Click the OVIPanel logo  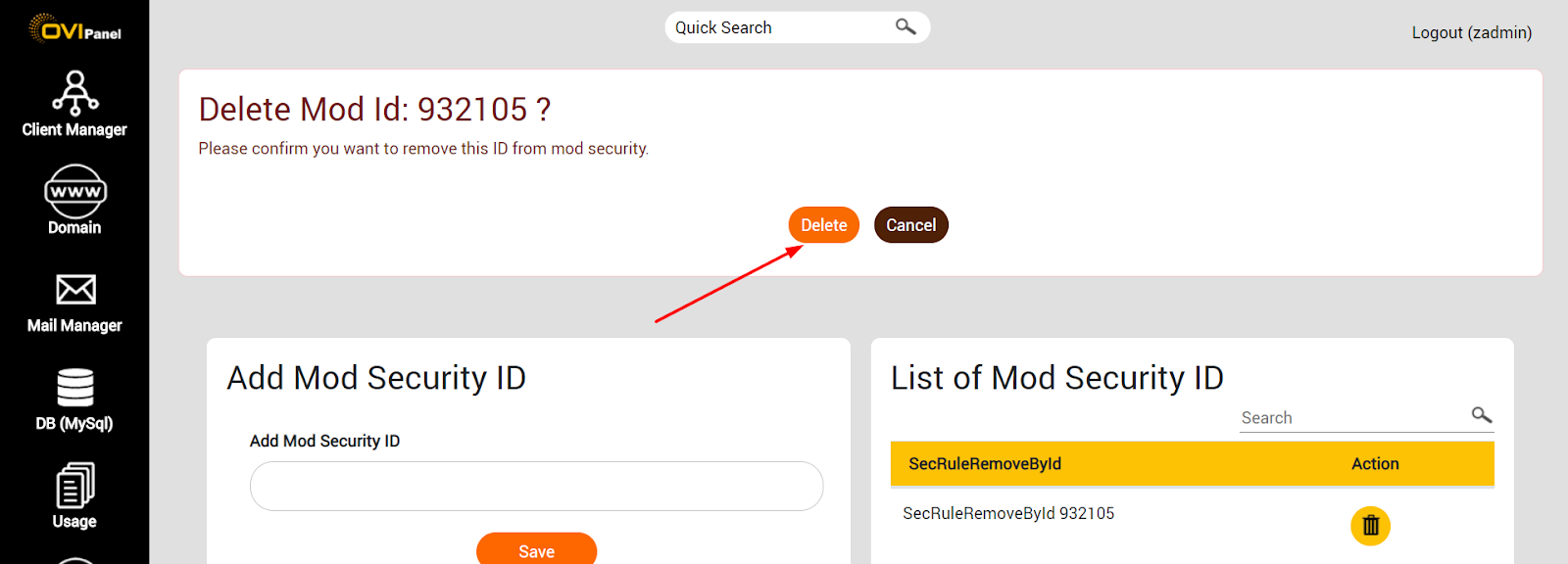click(x=74, y=27)
